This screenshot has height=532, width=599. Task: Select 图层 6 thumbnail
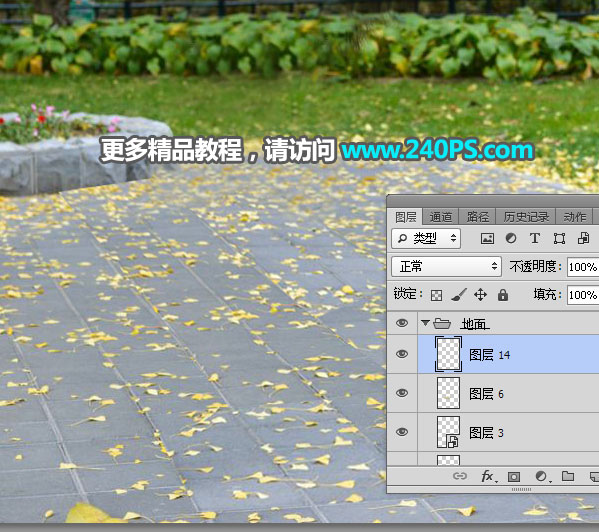pos(448,393)
